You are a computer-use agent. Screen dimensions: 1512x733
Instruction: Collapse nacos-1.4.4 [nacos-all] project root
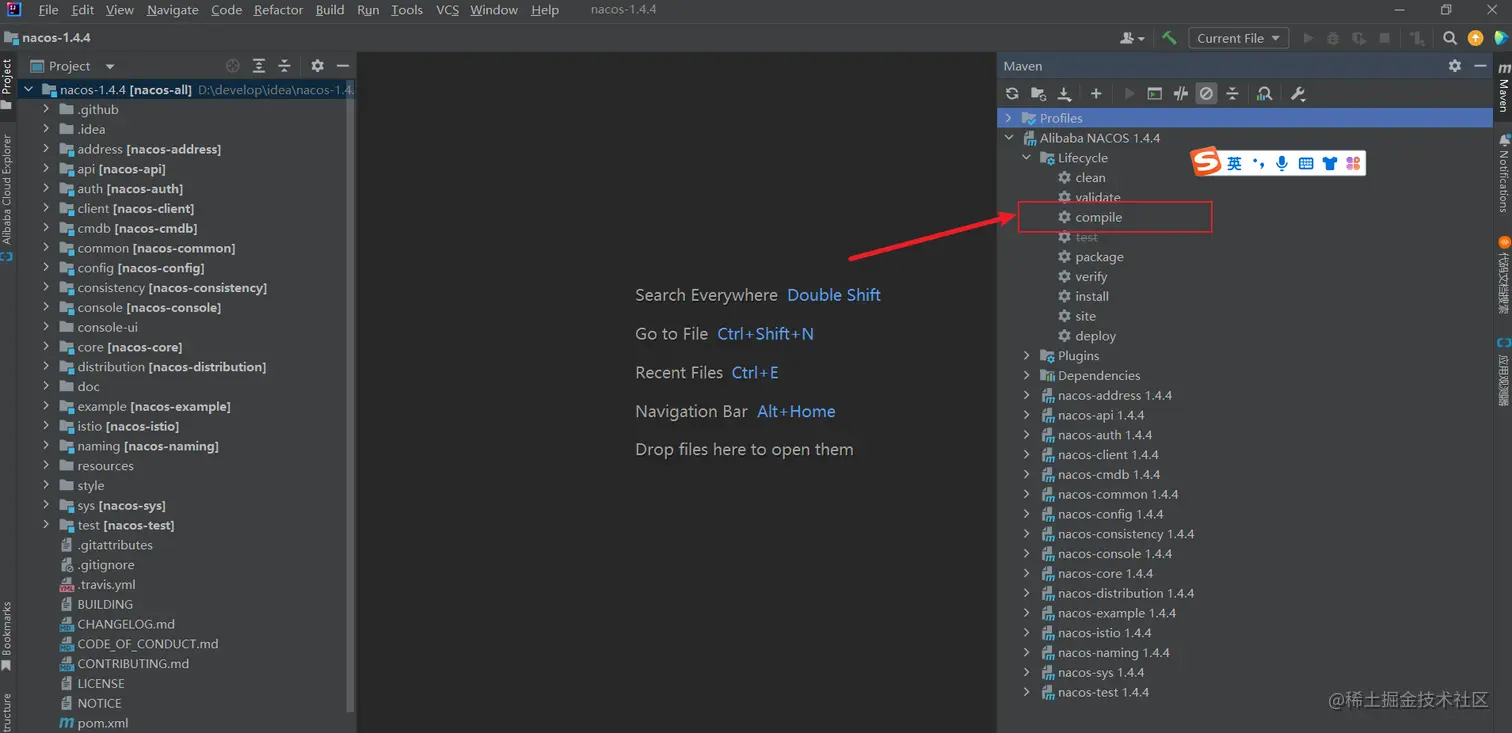pos(28,89)
